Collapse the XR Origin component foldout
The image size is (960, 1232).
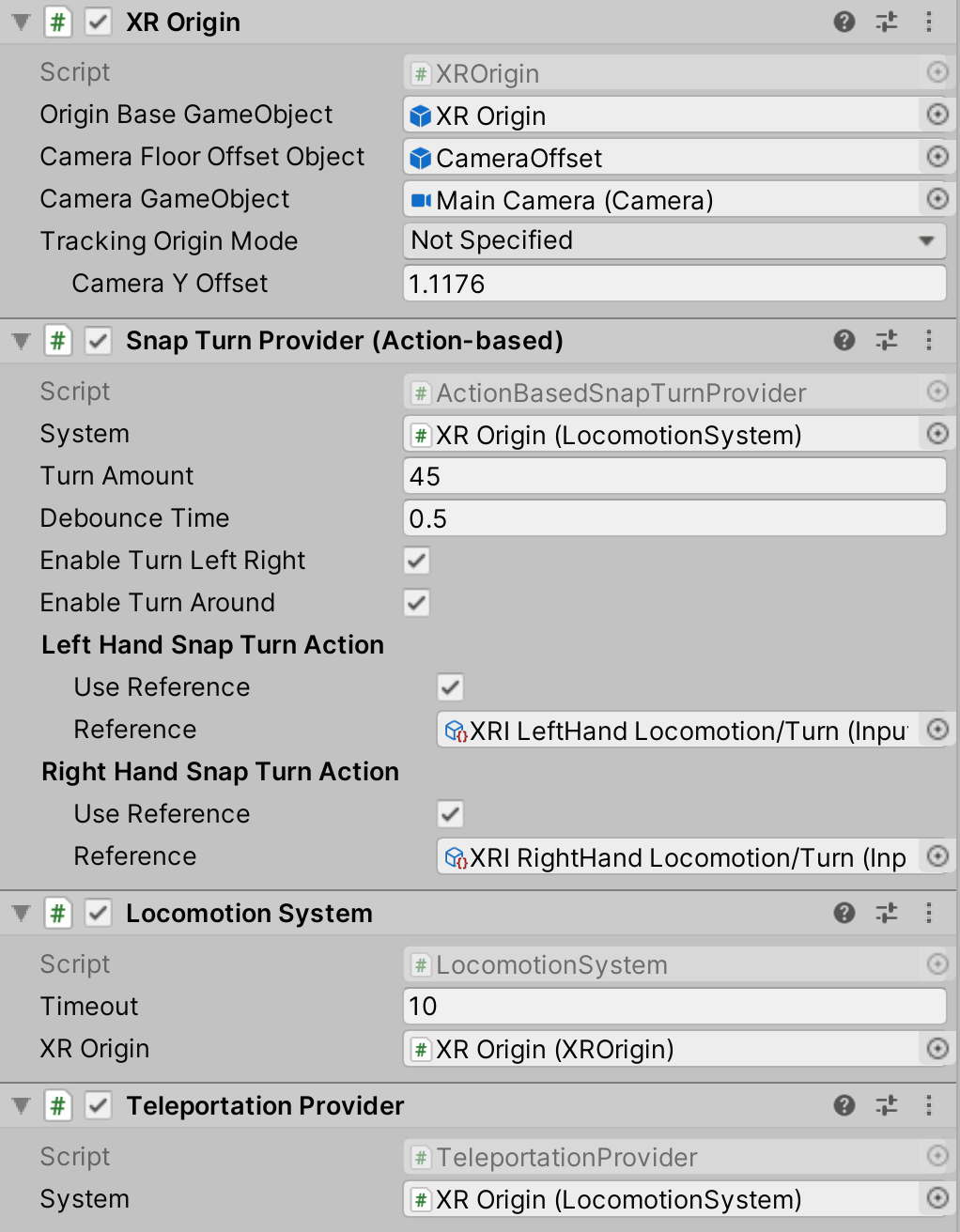click(19, 22)
